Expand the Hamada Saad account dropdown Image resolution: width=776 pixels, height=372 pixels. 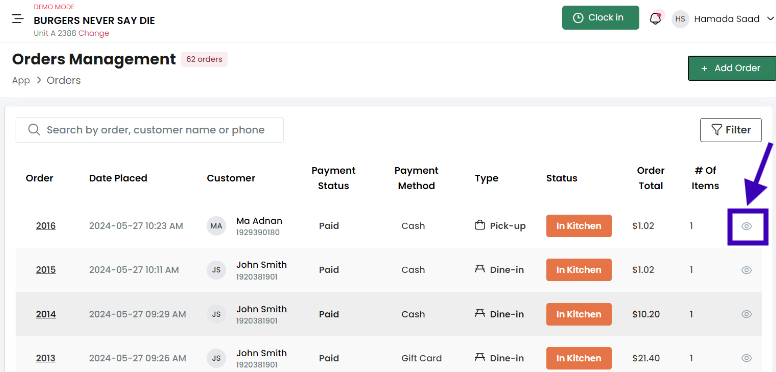770,19
